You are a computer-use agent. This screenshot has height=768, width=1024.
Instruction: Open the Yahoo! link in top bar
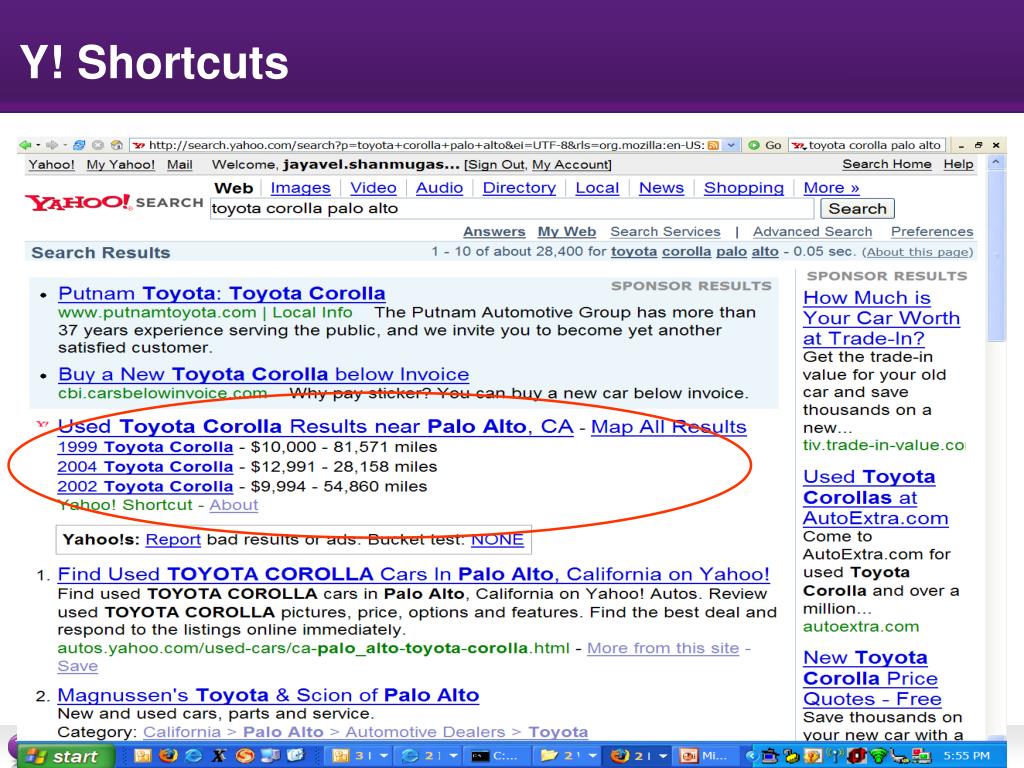tap(52, 165)
